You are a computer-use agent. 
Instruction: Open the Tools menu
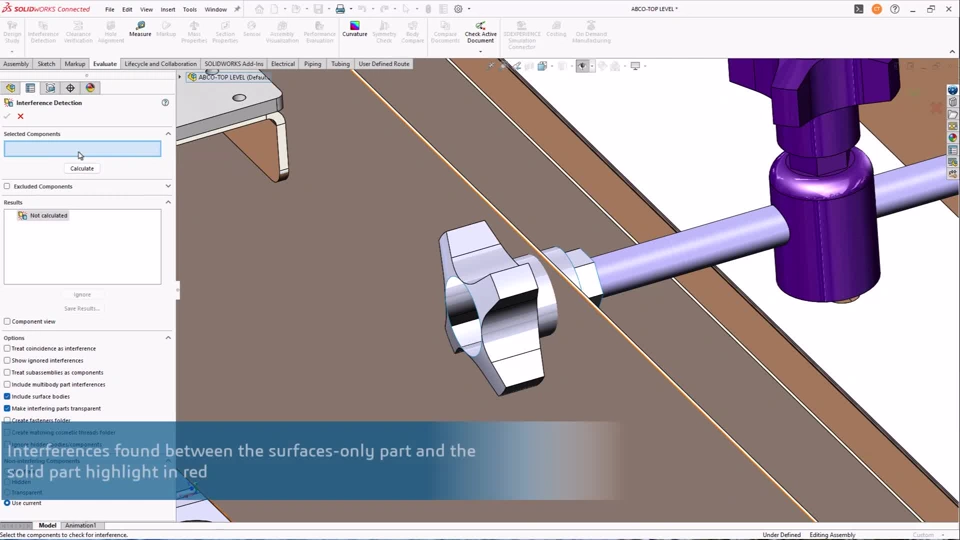[x=189, y=9]
